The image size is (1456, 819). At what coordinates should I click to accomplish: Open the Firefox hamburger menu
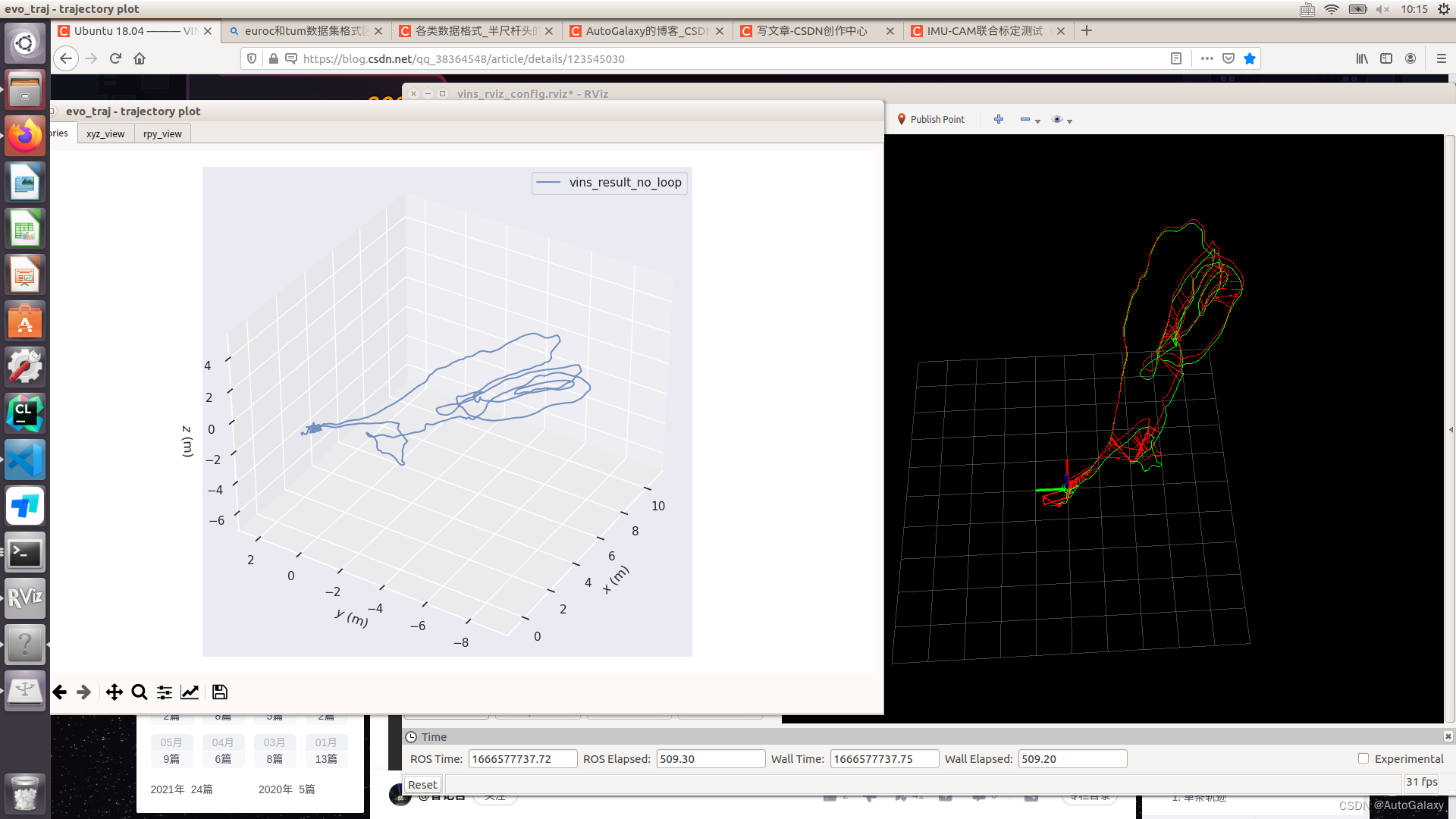1442,58
